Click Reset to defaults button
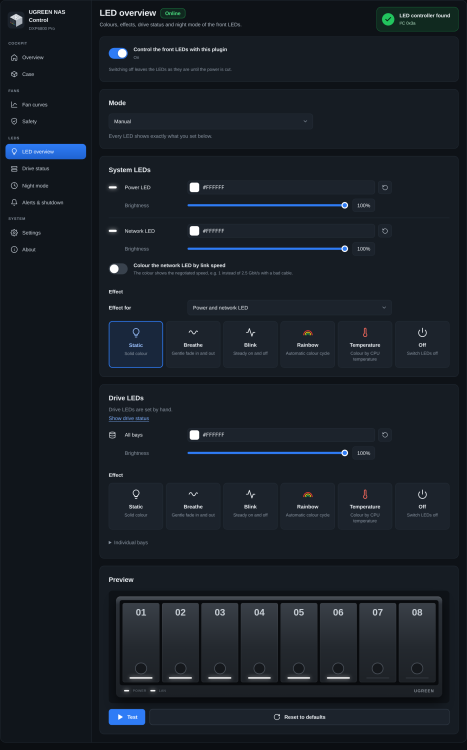467x750 pixels. pos(300,717)
